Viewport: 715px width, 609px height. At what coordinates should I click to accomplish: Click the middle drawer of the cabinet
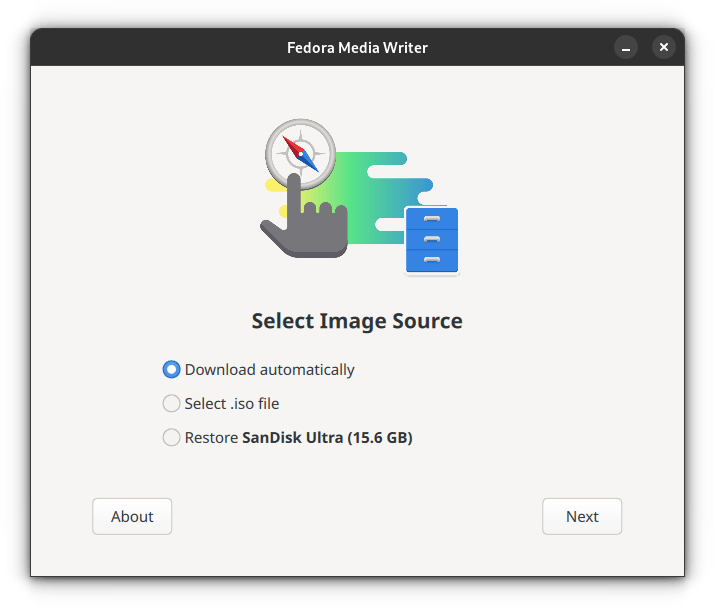(431, 240)
